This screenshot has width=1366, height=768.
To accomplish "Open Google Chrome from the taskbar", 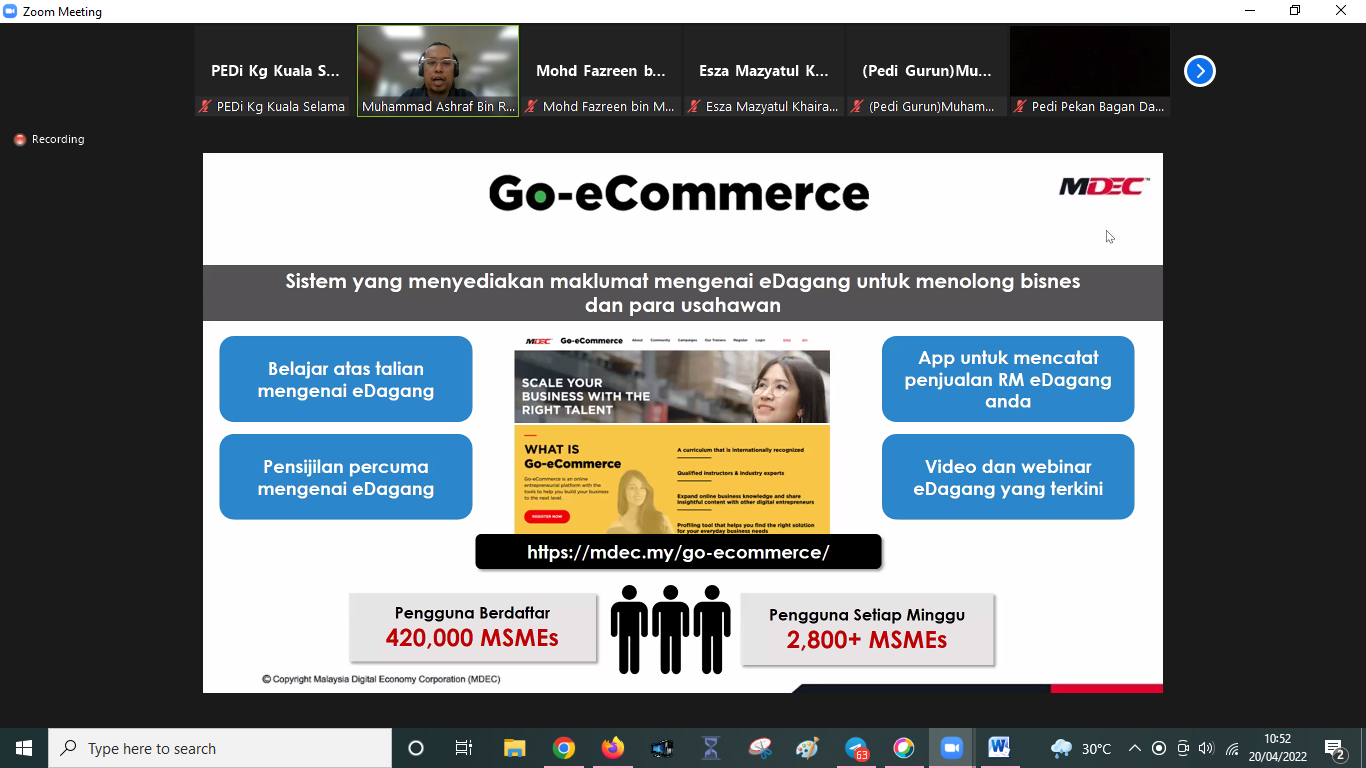I will tap(564, 748).
